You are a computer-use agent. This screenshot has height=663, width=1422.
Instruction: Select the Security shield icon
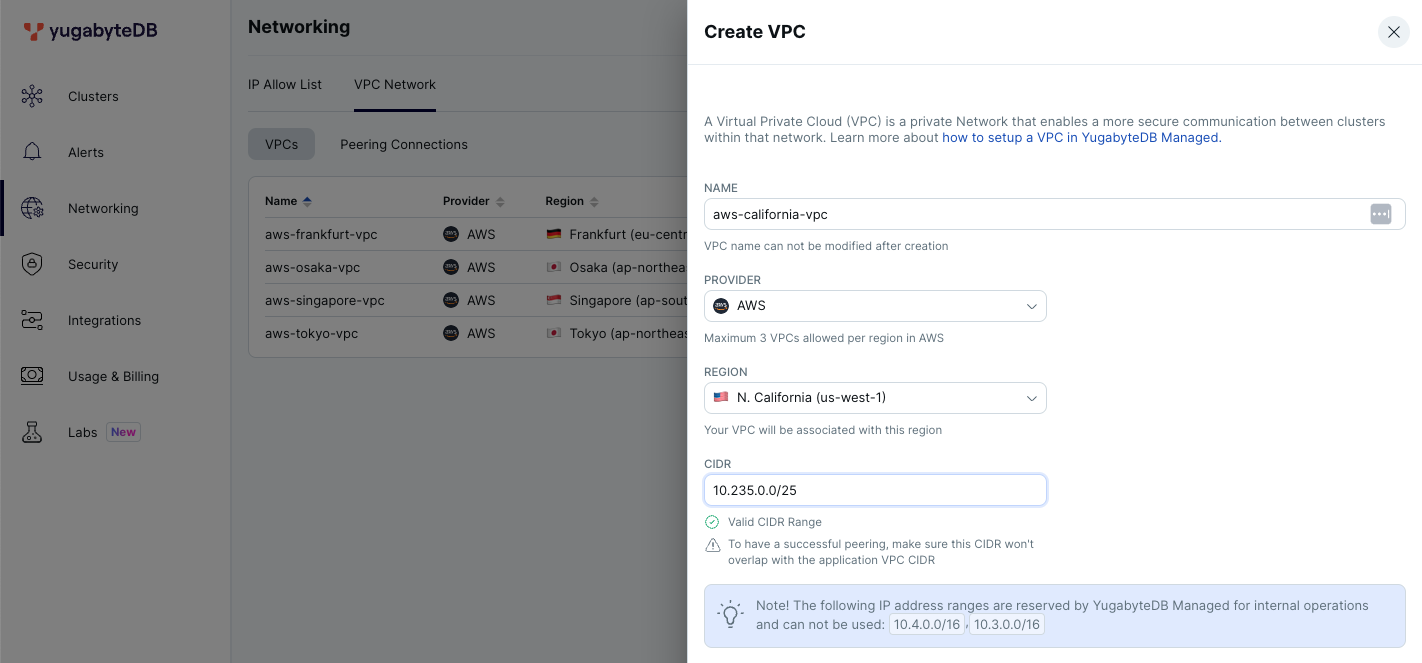(x=32, y=264)
